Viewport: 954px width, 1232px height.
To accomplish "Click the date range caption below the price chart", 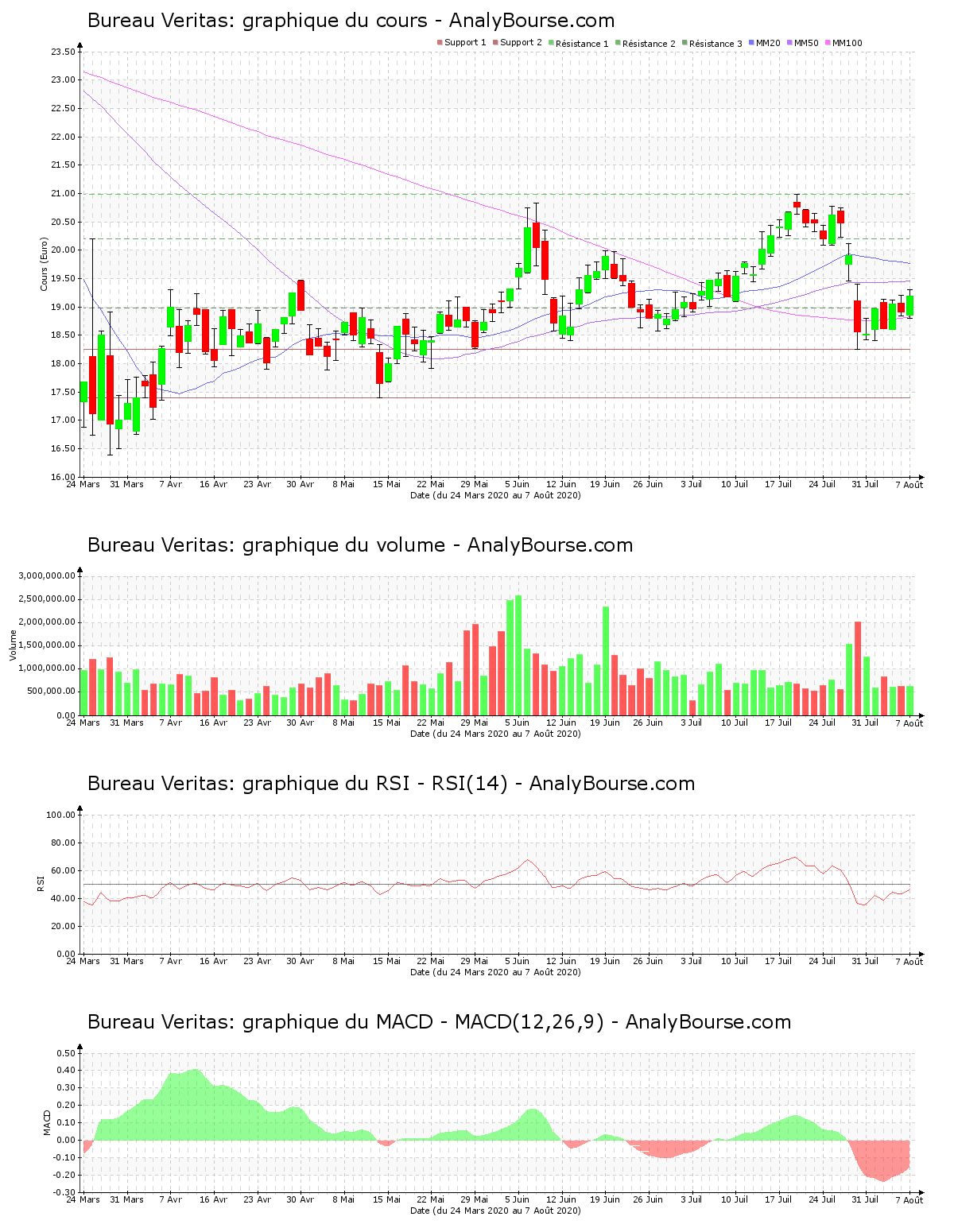I will point(495,495).
